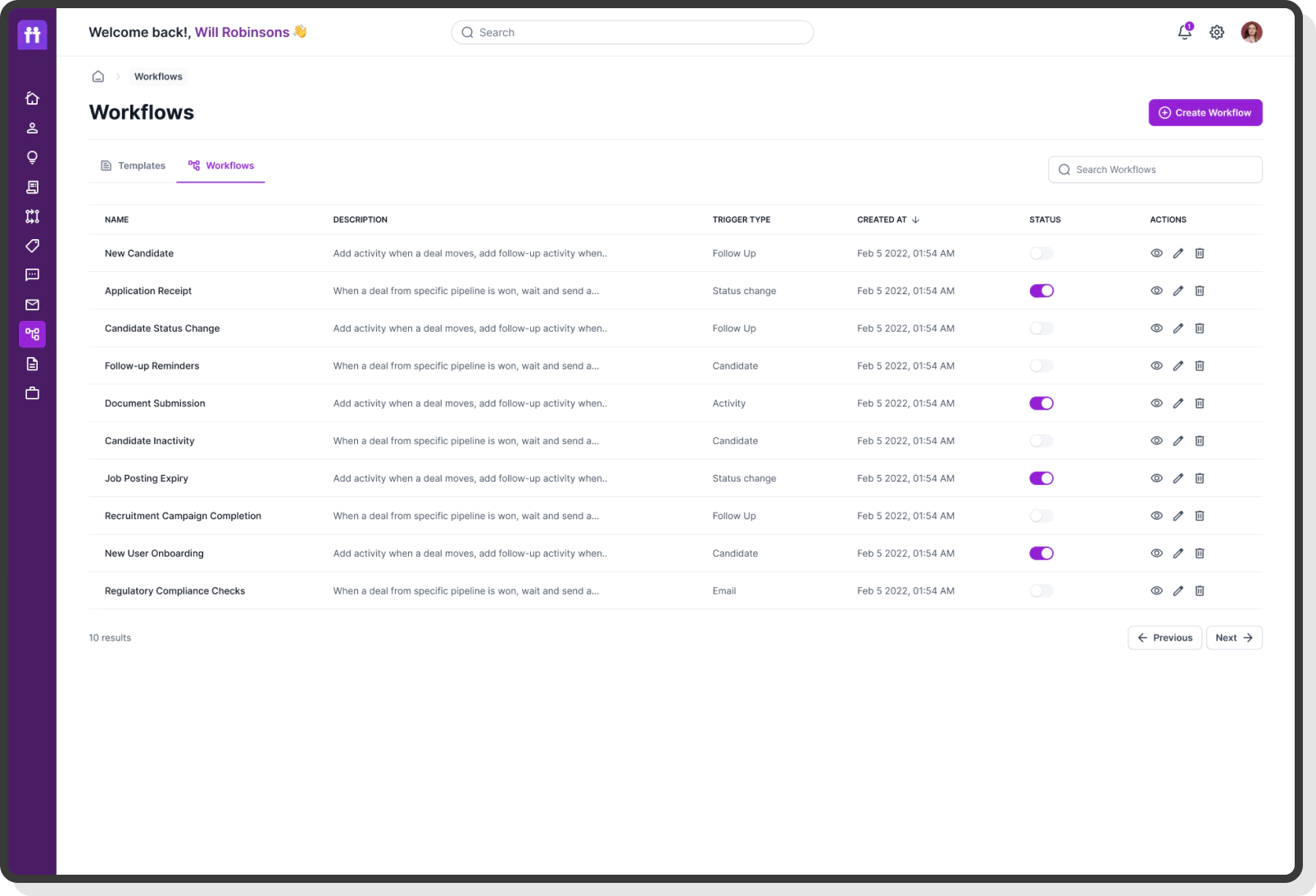Switch to the Templates tab

point(133,165)
